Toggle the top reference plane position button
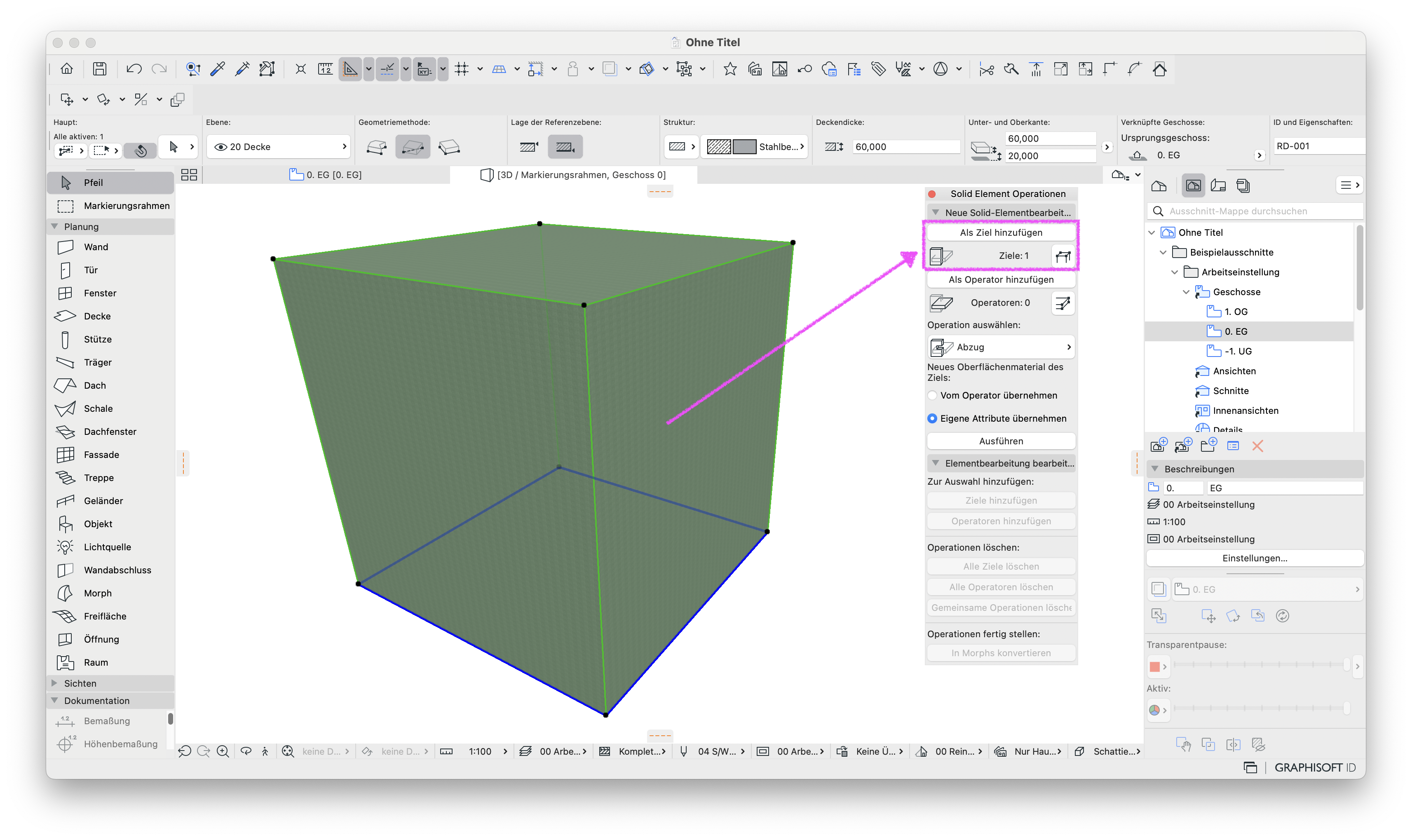Screen dimensions: 1412x840 click(529, 147)
